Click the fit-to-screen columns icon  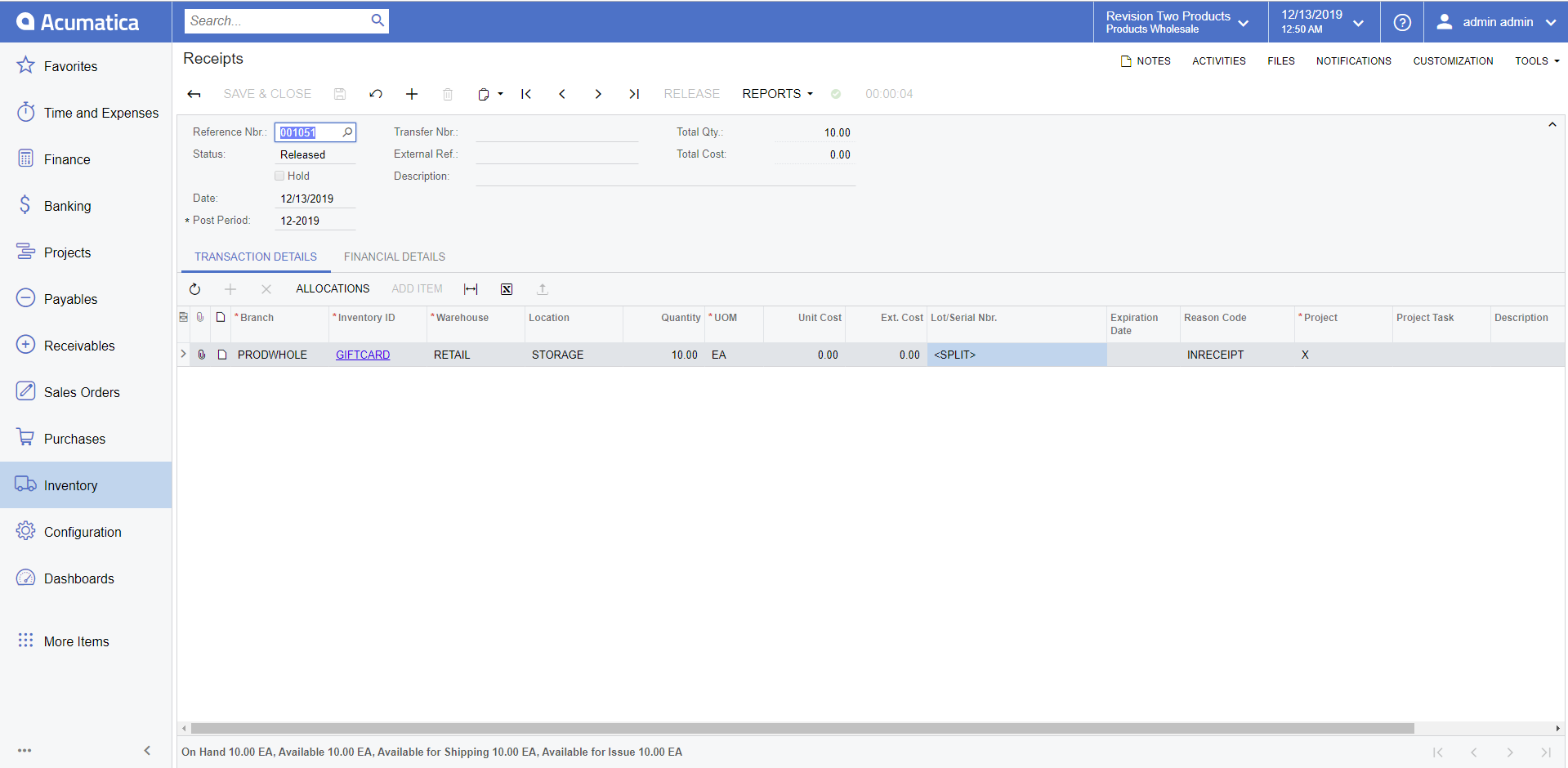pos(471,289)
